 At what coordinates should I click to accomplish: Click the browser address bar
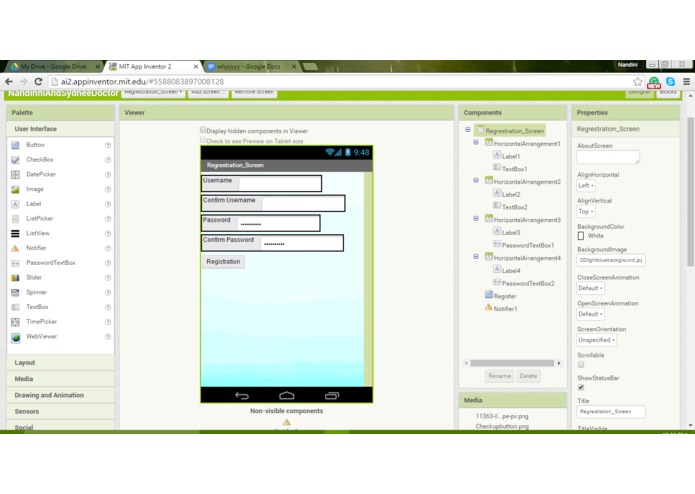[x=339, y=82]
